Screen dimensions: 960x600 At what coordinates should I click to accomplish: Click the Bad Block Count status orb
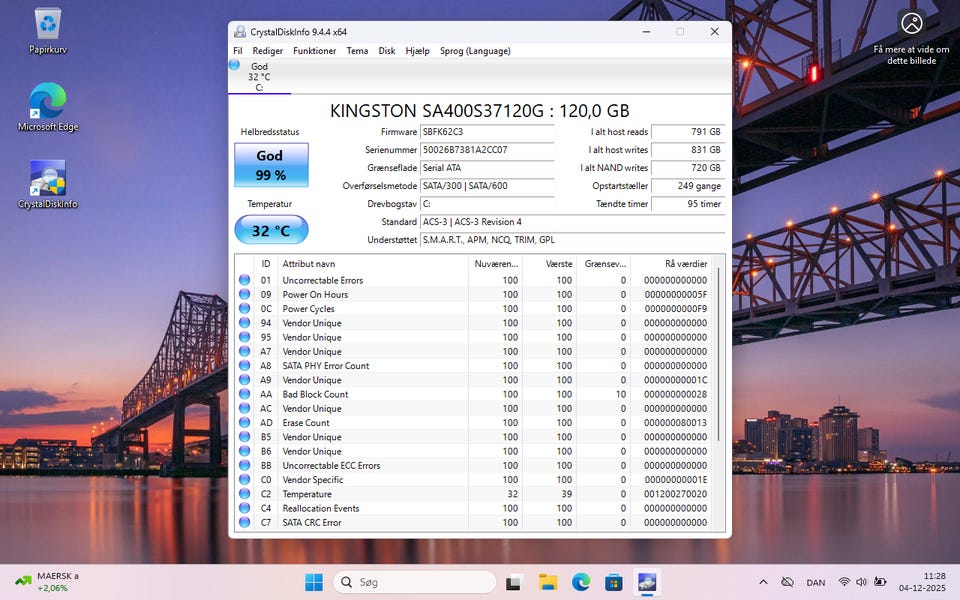coord(244,394)
